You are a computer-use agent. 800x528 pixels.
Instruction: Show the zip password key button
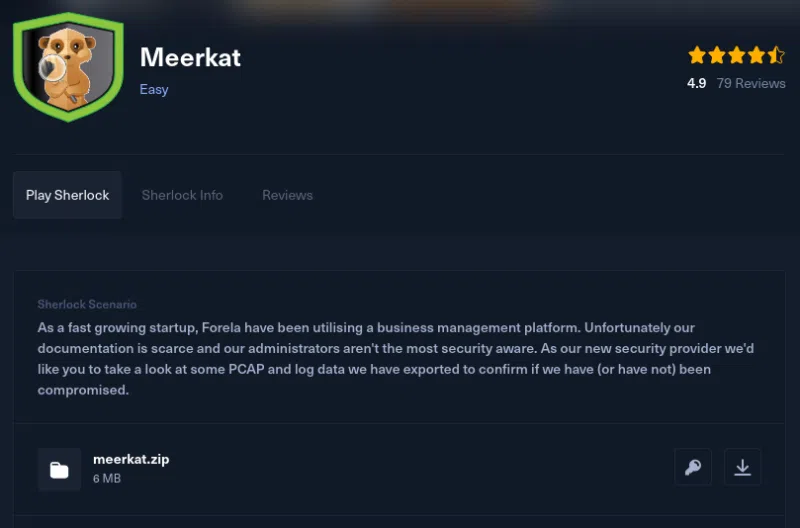[x=693, y=467]
